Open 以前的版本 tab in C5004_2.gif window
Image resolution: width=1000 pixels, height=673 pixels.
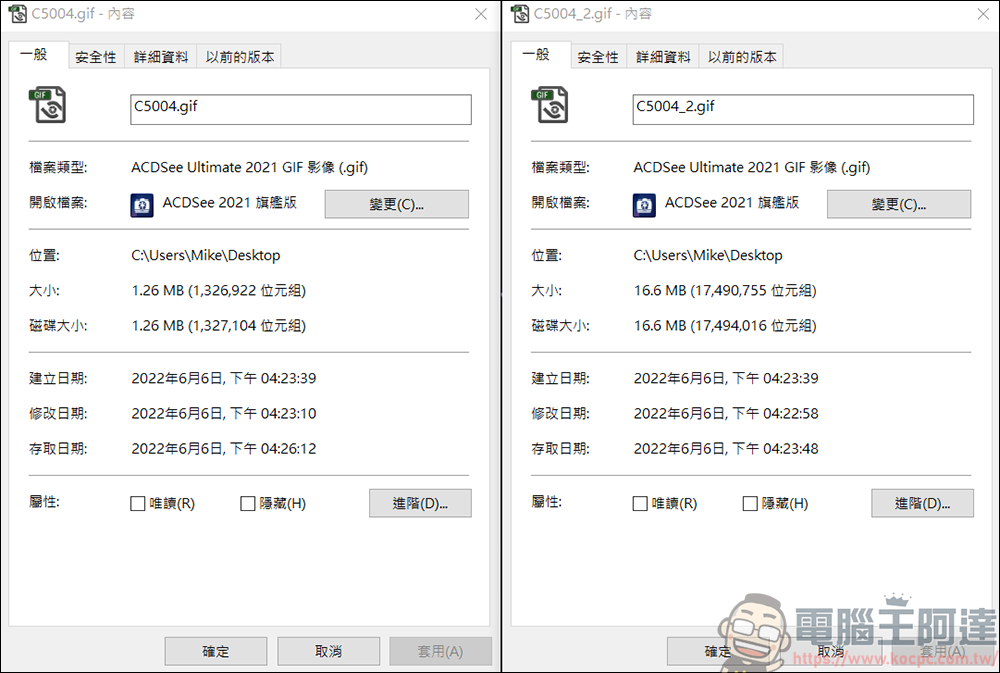tap(742, 57)
